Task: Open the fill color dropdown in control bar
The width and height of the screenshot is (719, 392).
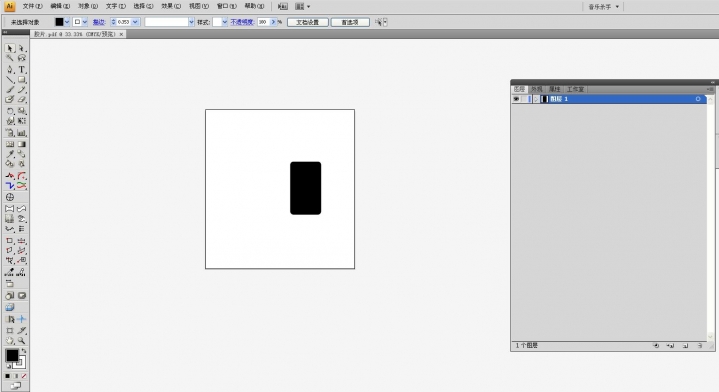Action: pos(67,22)
